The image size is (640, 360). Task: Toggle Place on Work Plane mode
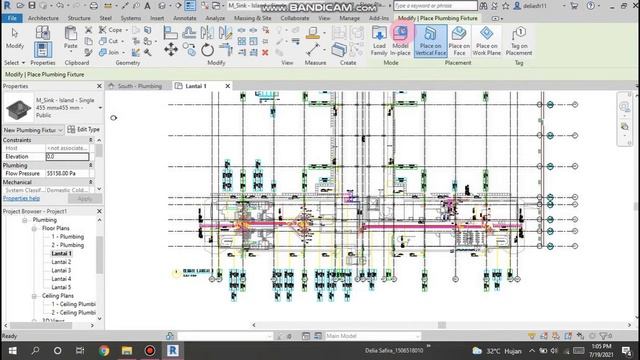click(x=487, y=41)
